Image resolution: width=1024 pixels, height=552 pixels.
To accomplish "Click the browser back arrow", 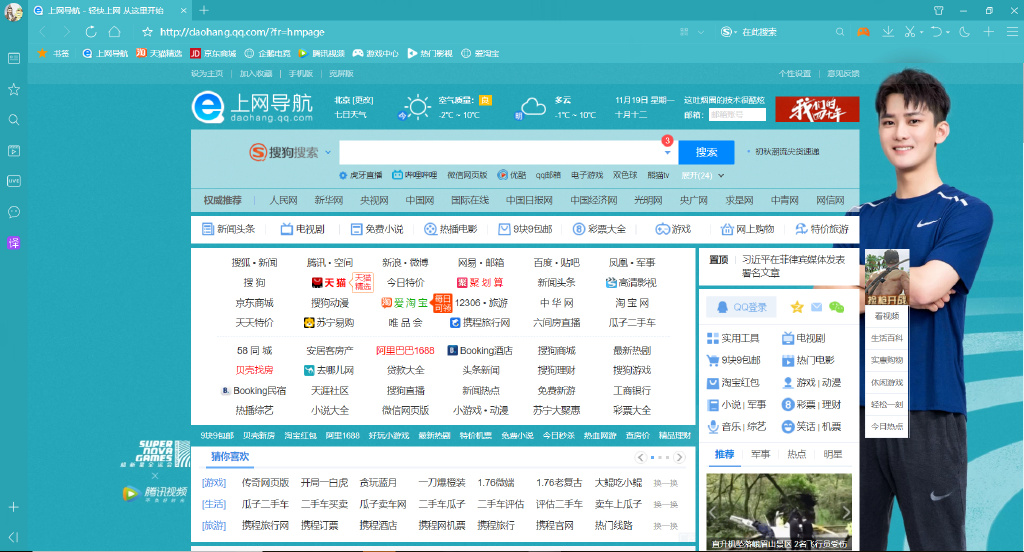I will [x=42, y=31].
